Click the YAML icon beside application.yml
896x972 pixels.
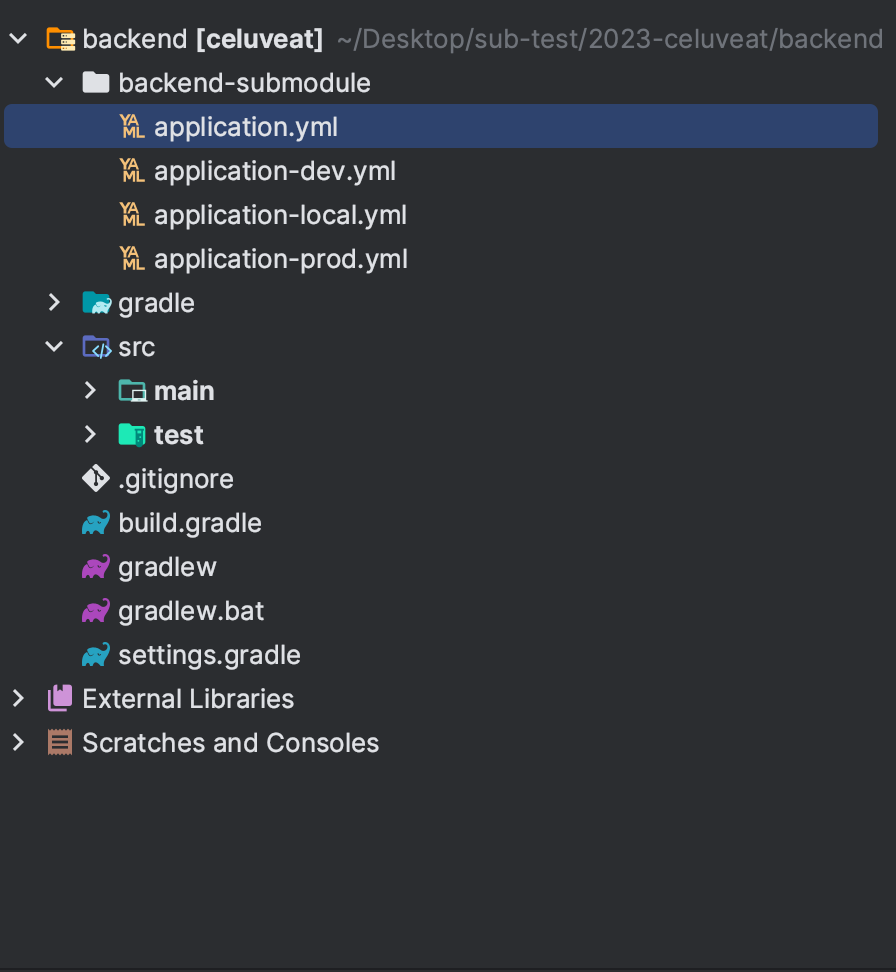tap(131, 126)
